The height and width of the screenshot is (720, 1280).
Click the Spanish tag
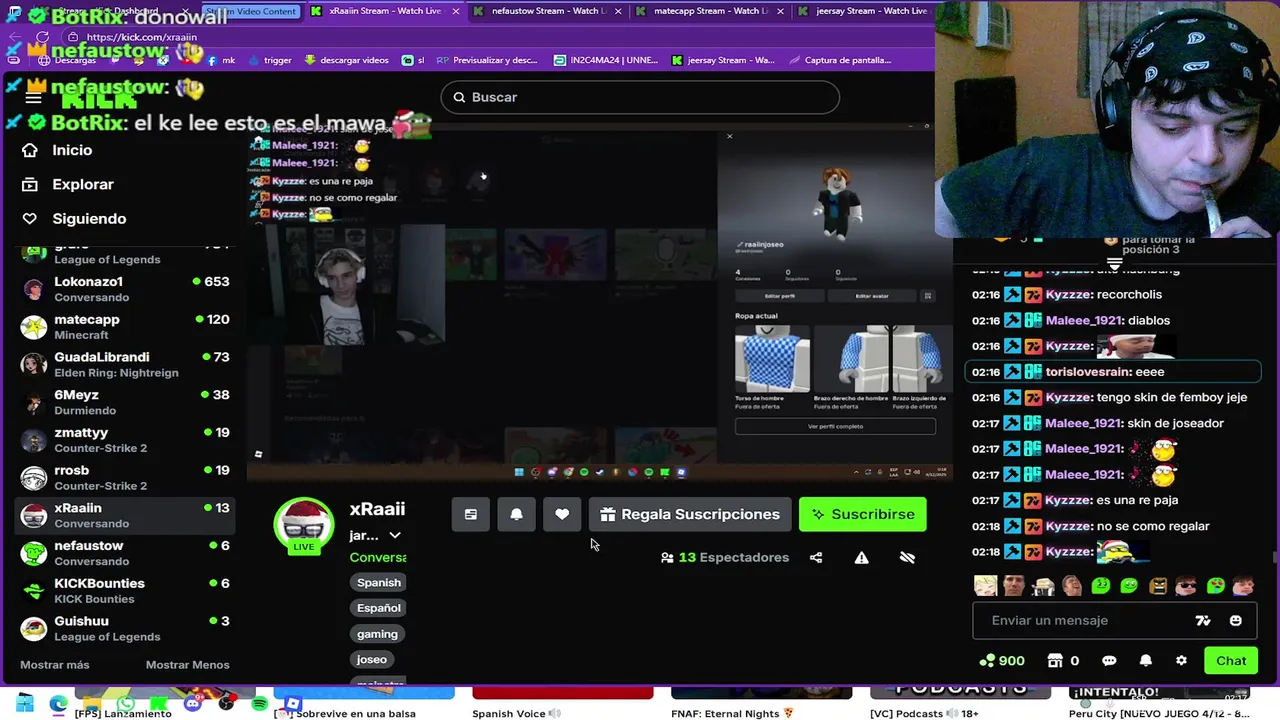(x=379, y=582)
